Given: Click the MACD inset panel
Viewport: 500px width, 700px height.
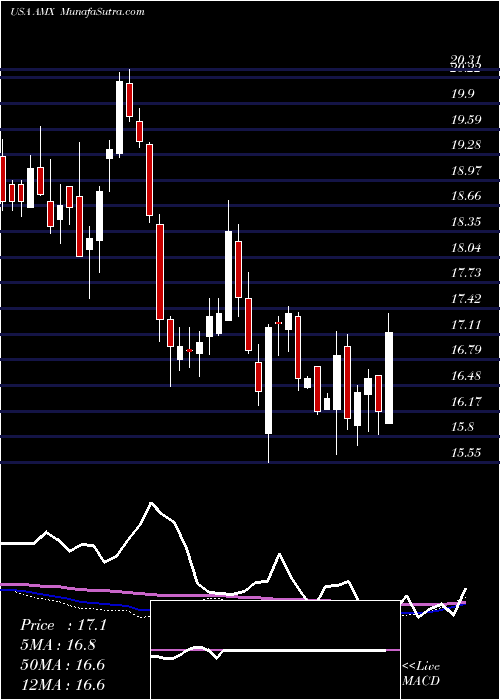Looking at the screenshot, I should 275,650.
